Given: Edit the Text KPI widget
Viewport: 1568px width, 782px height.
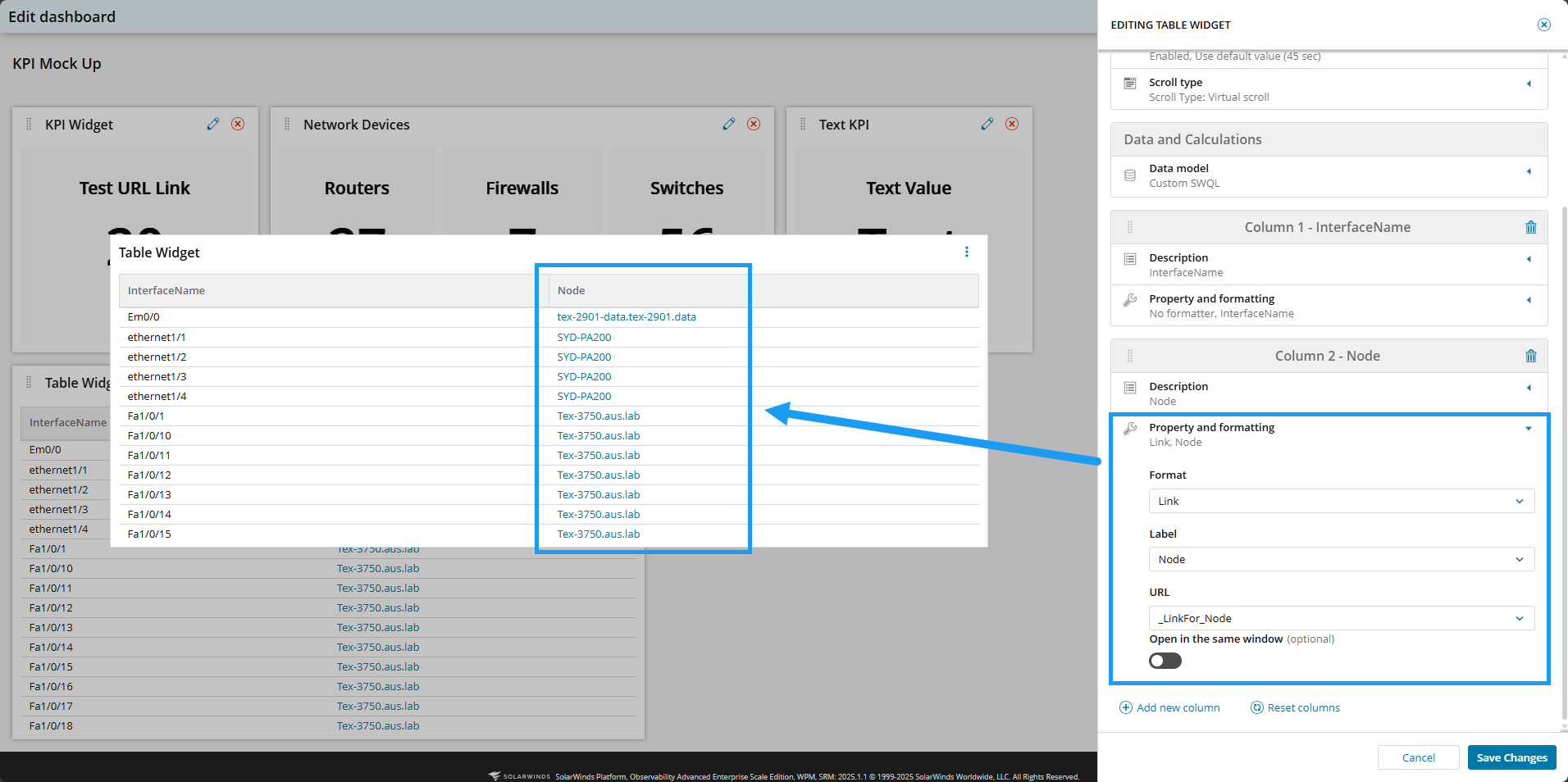Looking at the screenshot, I should click(987, 124).
